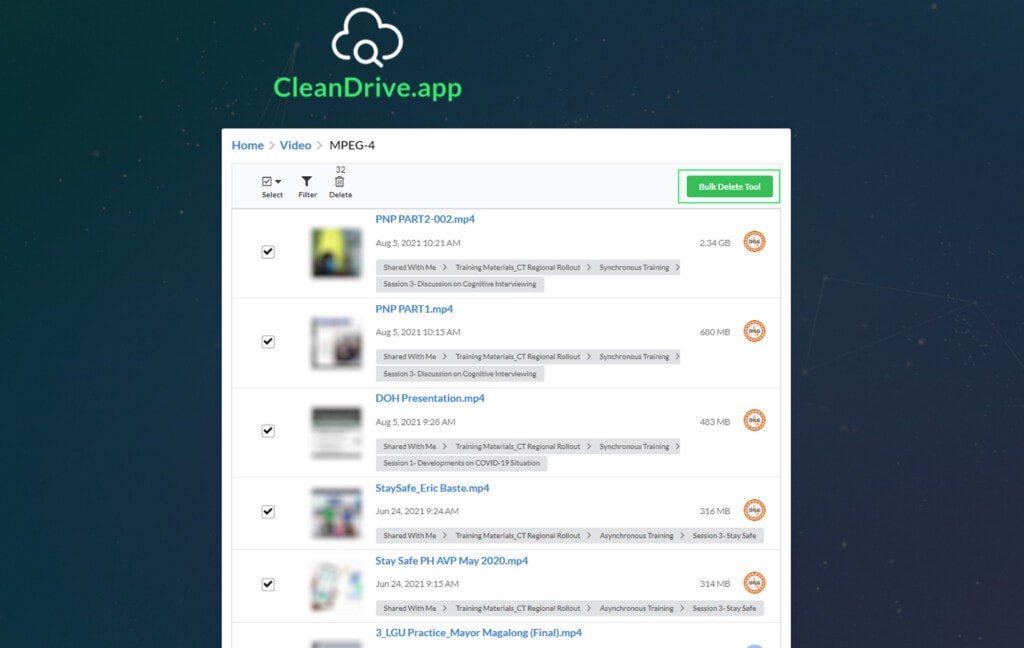Click the PNP PART1.mp4 thumbnail
1024x648 pixels.
click(x=336, y=342)
